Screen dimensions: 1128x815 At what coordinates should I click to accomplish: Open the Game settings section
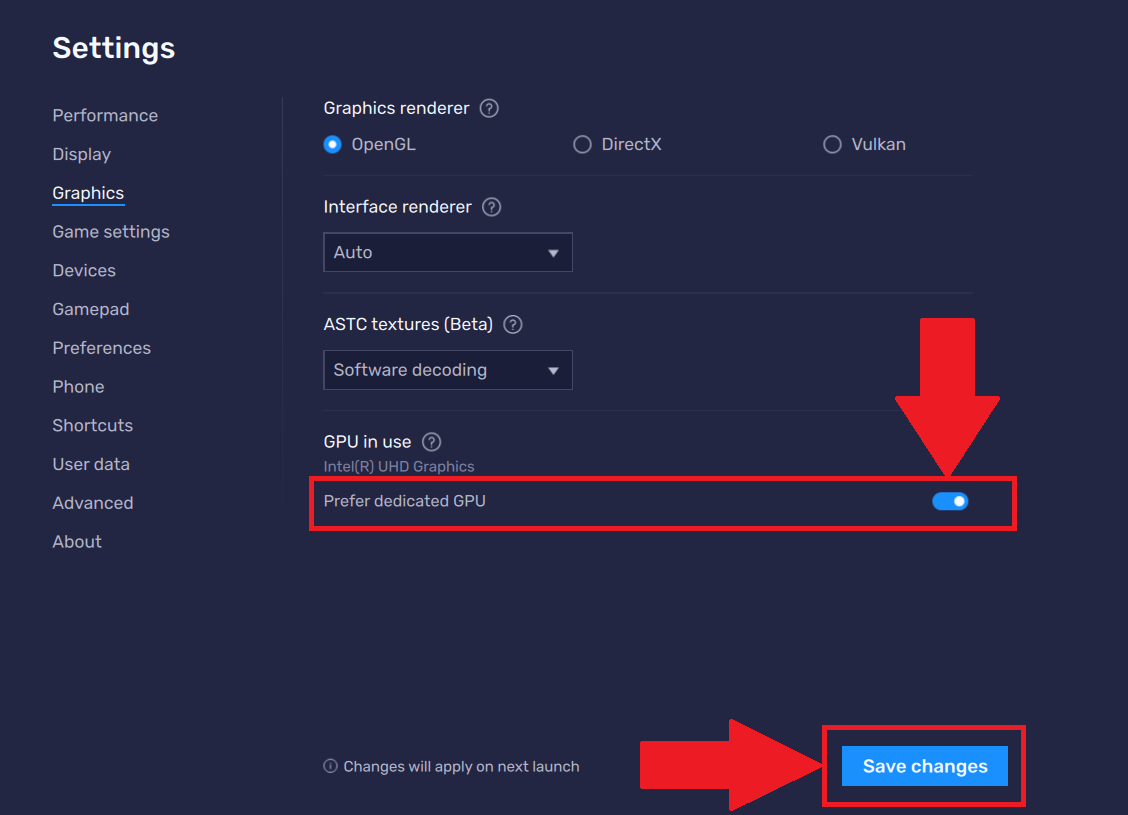[x=110, y=231]
